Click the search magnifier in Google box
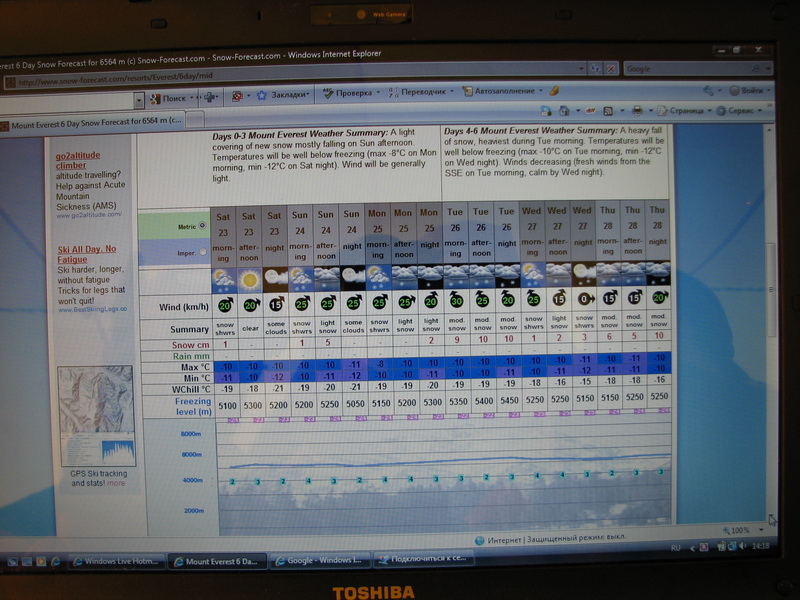 (x=756, y=68)
